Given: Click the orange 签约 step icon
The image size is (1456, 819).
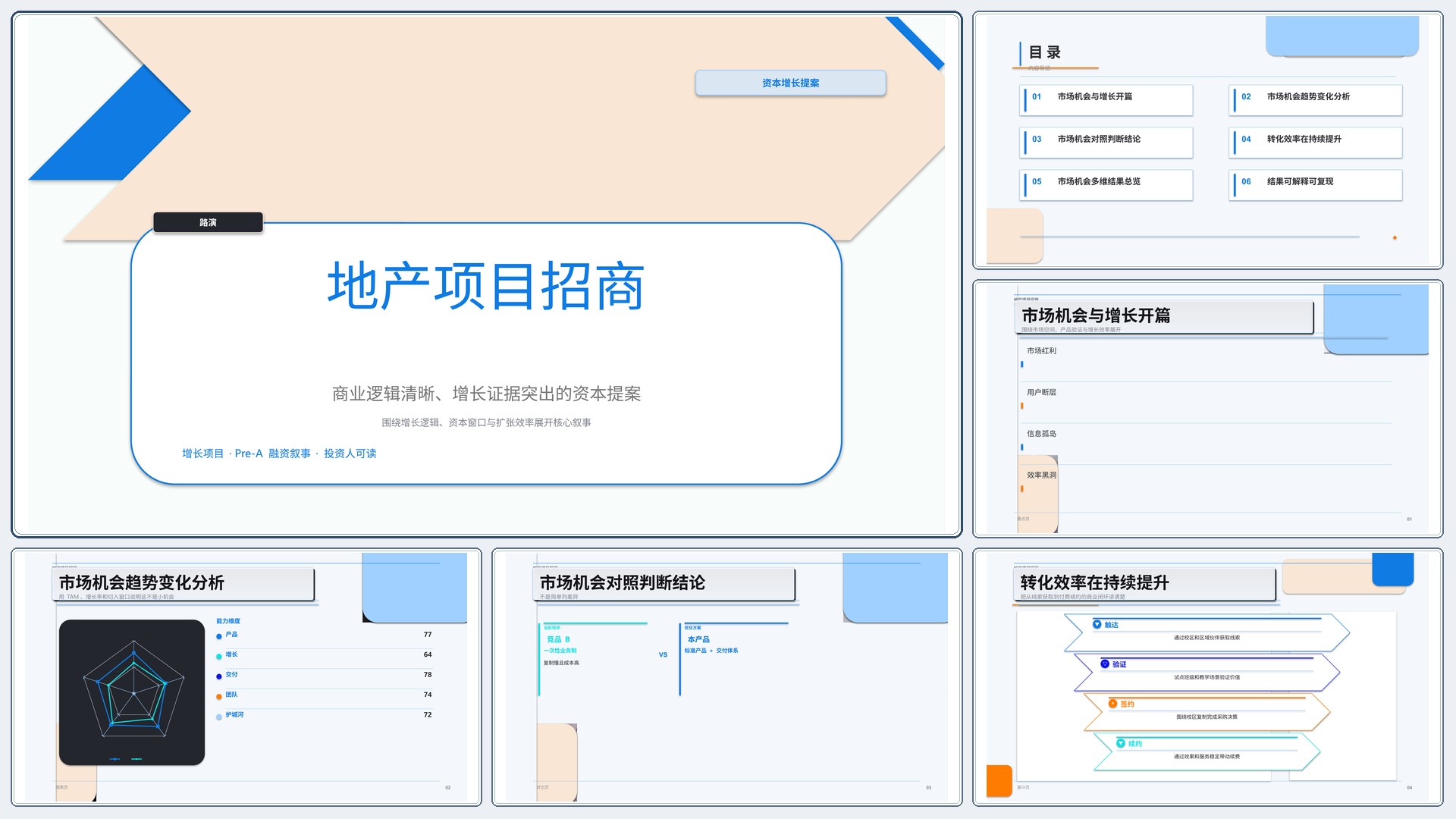Looking at the screenshot, I should (1113, 704).
